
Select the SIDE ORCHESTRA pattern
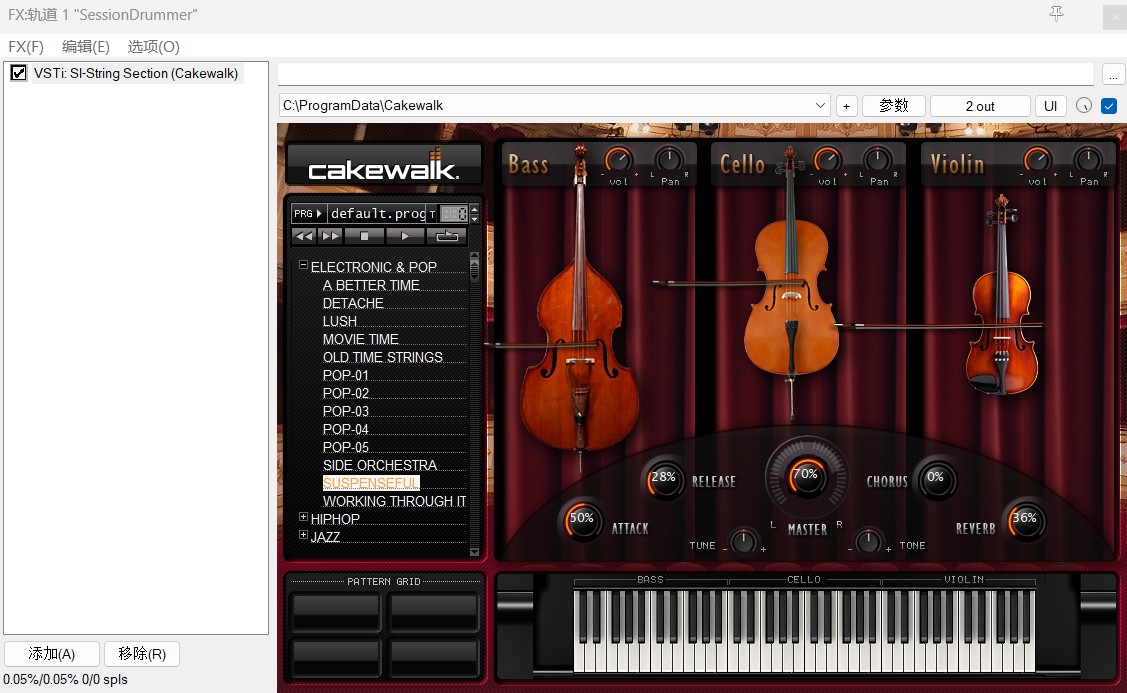(x=380, y=465)
